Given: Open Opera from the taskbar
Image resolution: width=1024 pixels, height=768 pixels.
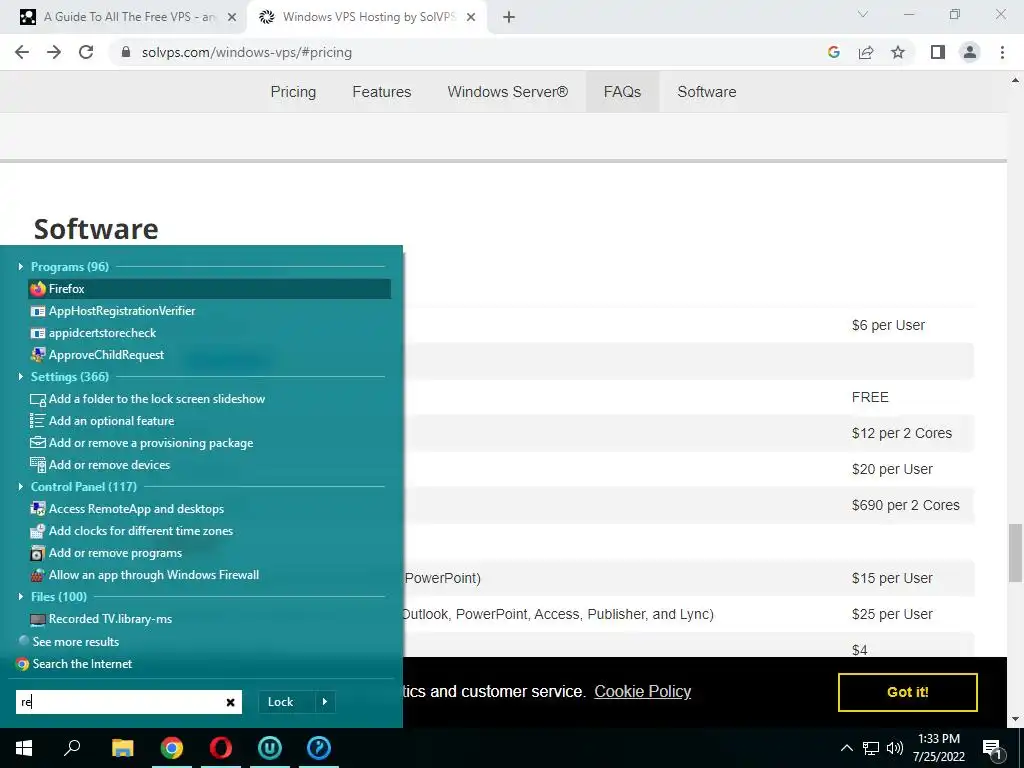Looking at the screenshot, I should click(x=221, y=748).
